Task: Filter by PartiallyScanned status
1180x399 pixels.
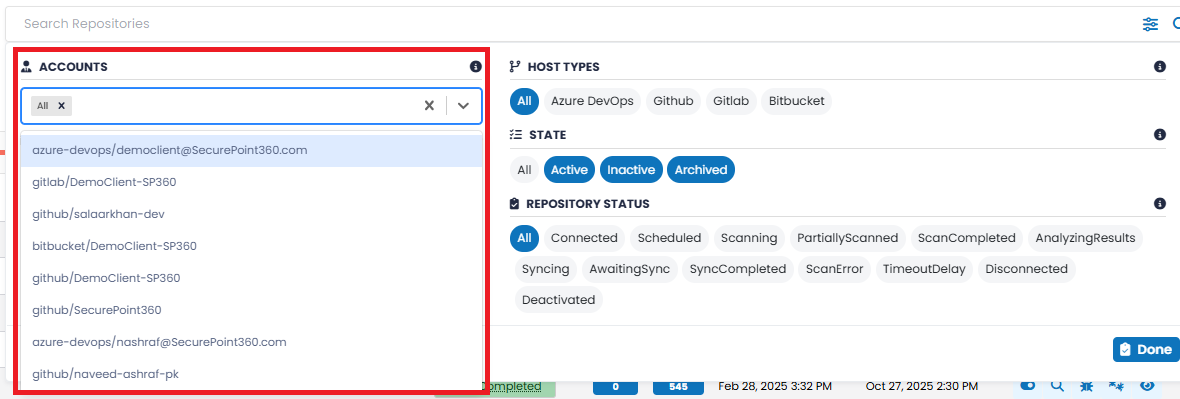Action: click(847, 239)
